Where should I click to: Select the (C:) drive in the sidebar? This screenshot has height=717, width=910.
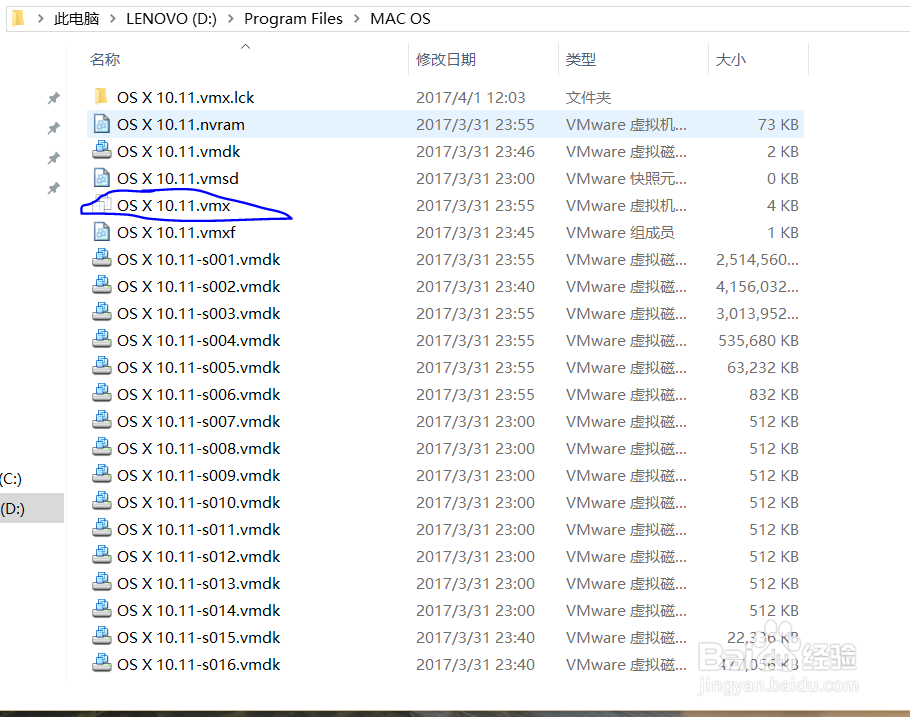(11, 479)
